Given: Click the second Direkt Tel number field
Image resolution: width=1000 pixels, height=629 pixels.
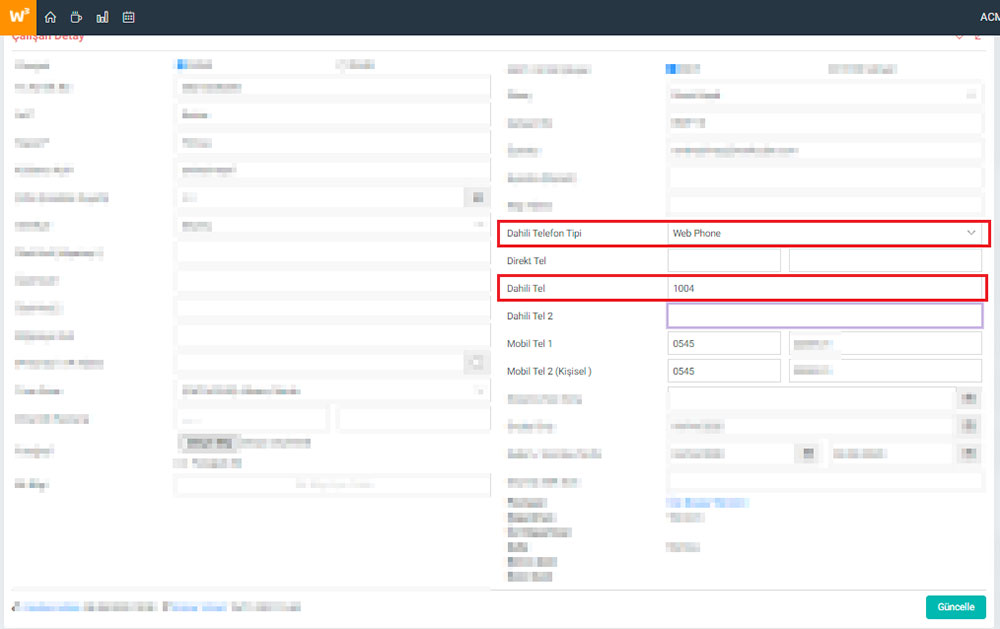Looking at the screenshot, I should [884, 260].
